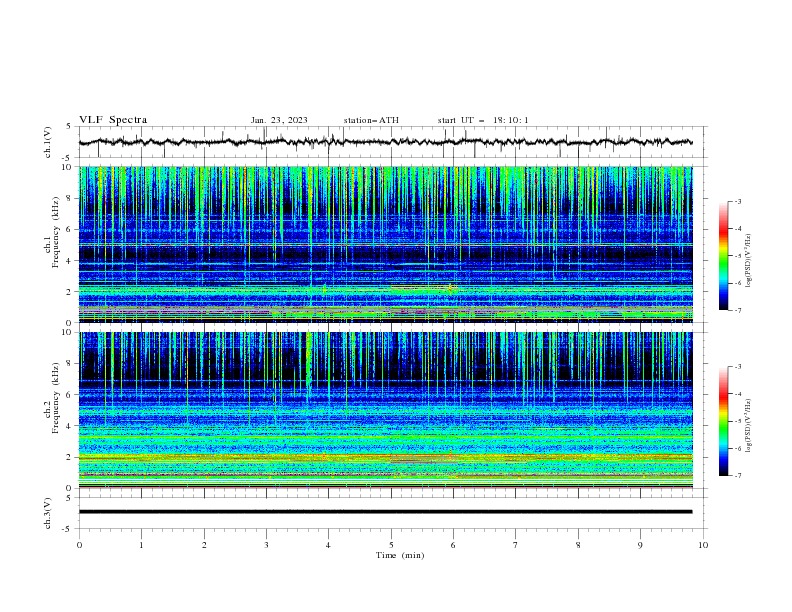Click the "VLF Spectra" plot title

(x=113, y=120)
